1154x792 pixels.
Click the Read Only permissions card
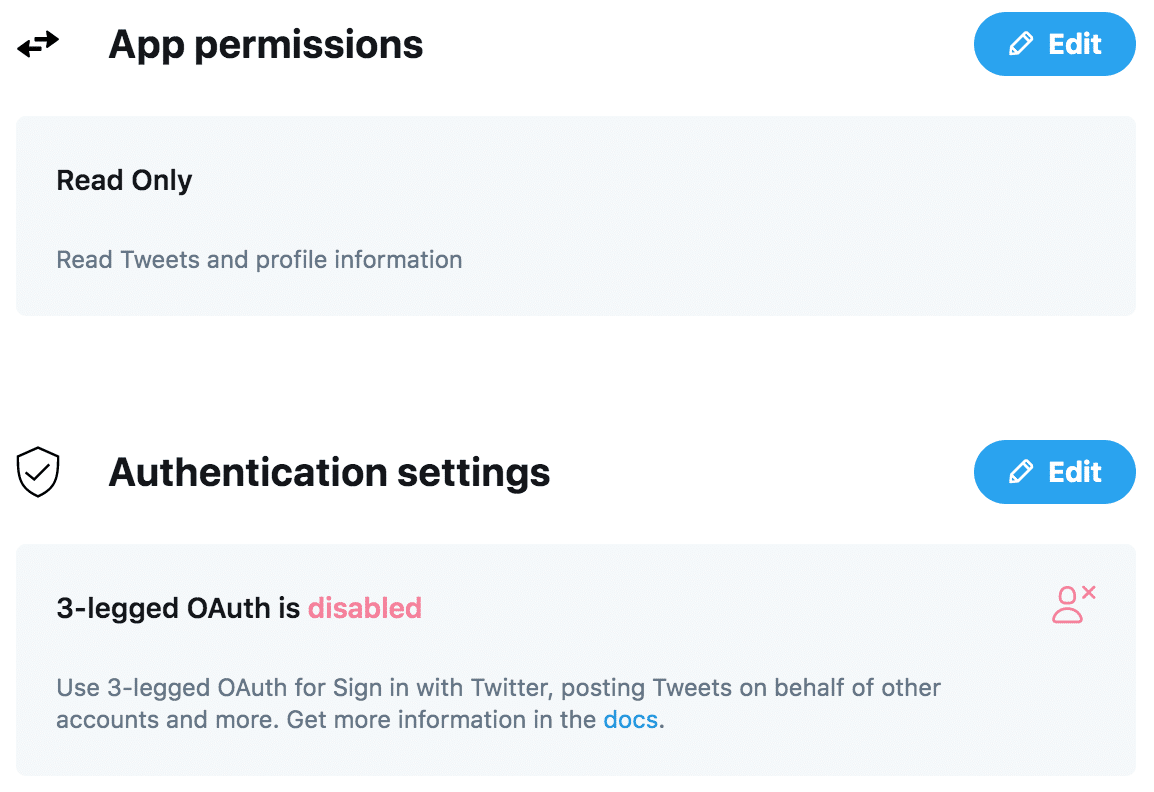pos(576,216)
